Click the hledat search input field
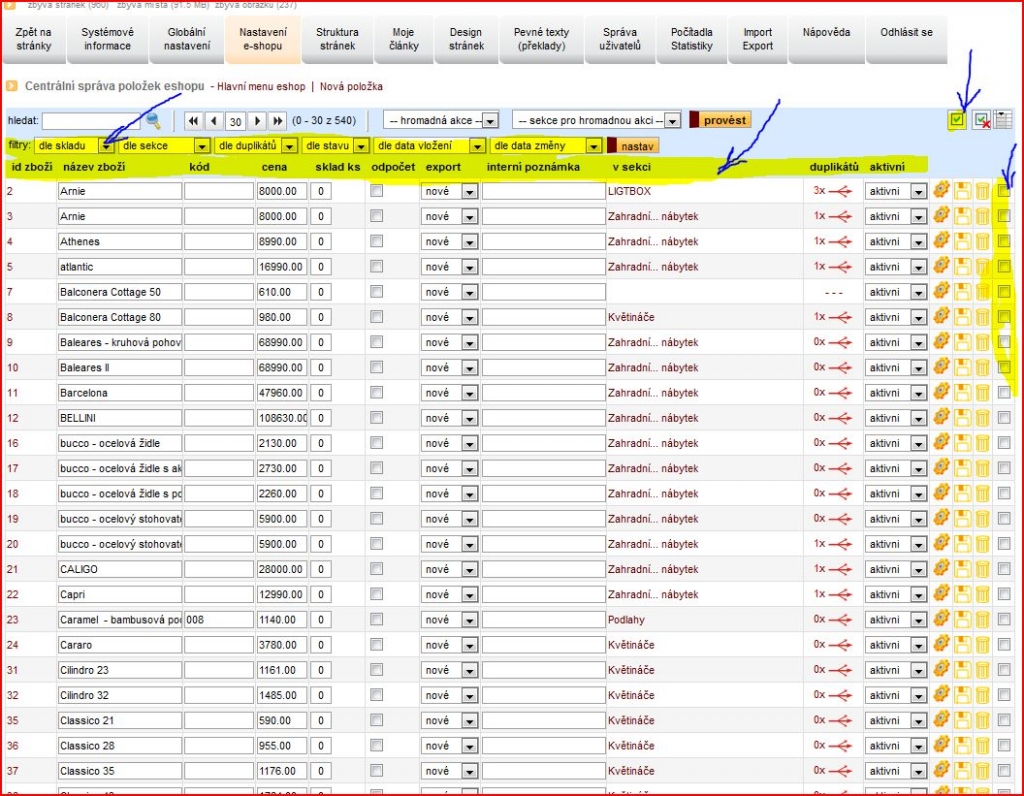Viewport: 1024px width, 796px height. (x=91, y=121)
